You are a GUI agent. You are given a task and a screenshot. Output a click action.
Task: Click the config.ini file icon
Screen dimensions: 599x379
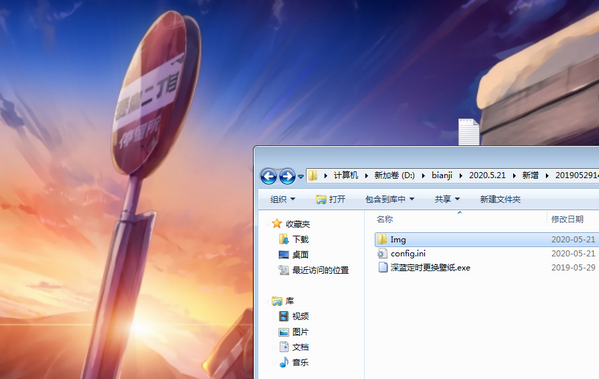[382, 254]
